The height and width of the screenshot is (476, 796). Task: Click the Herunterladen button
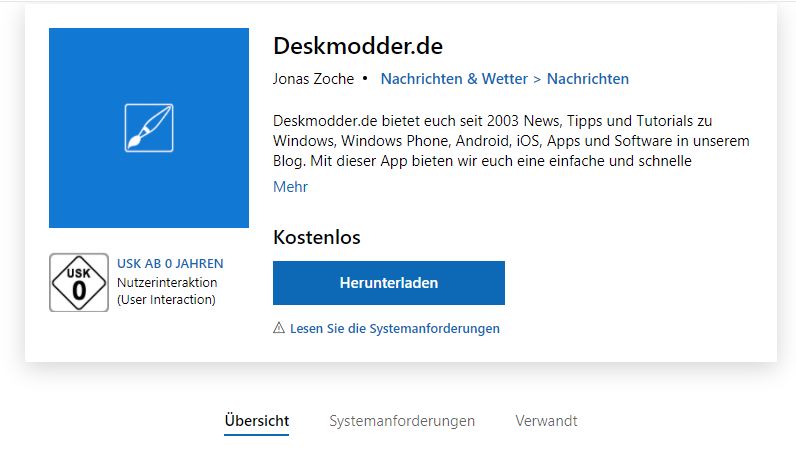point(389,283)
